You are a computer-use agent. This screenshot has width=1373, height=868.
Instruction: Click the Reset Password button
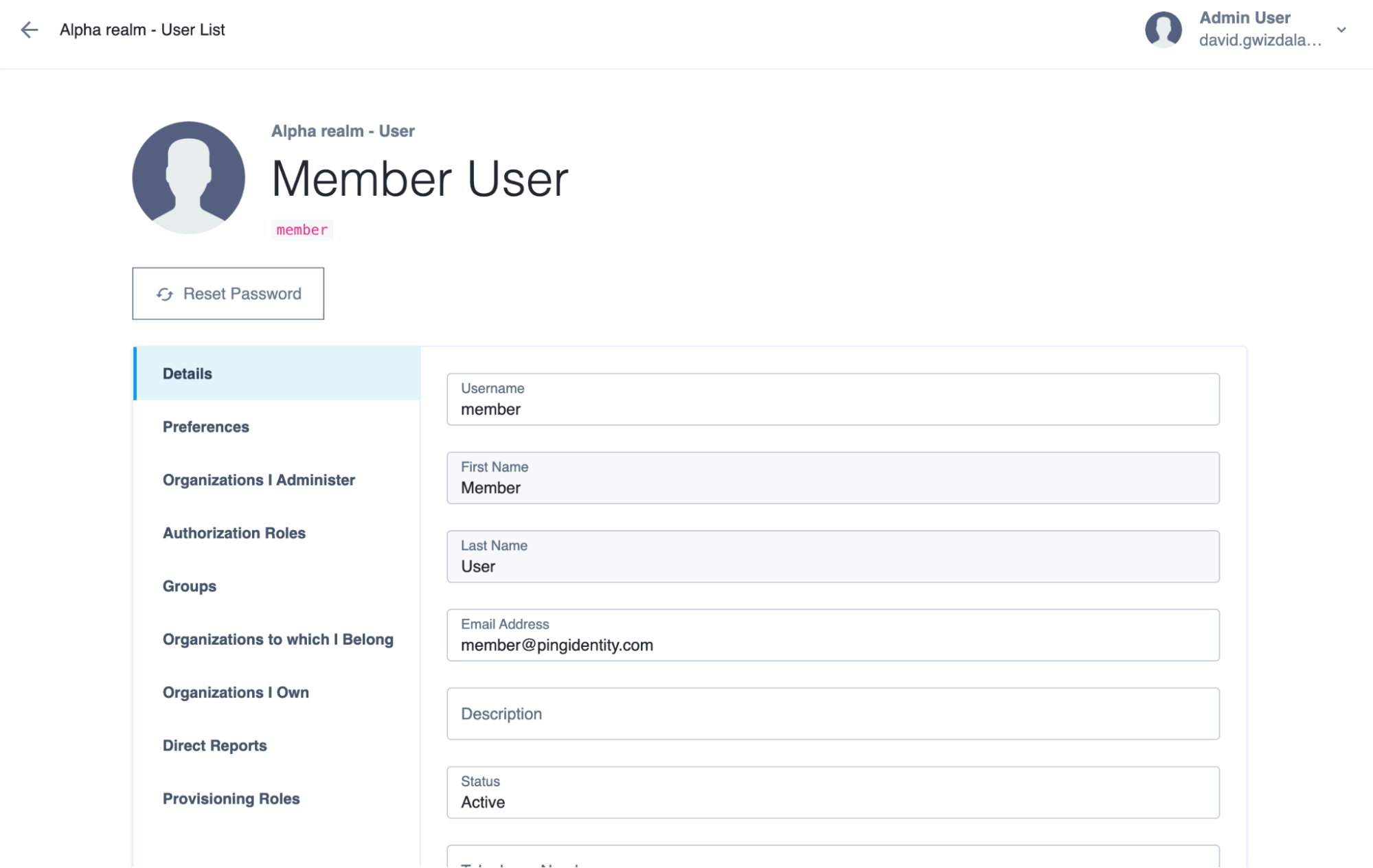tap(228, 293)
